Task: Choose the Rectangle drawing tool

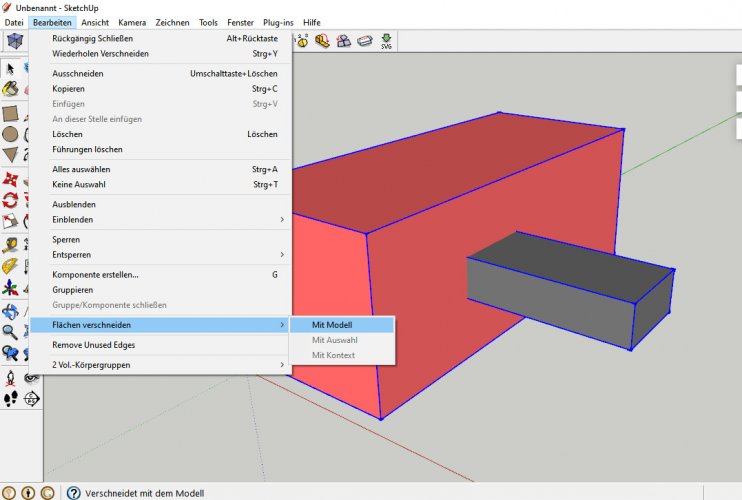Action: [10, 114]
